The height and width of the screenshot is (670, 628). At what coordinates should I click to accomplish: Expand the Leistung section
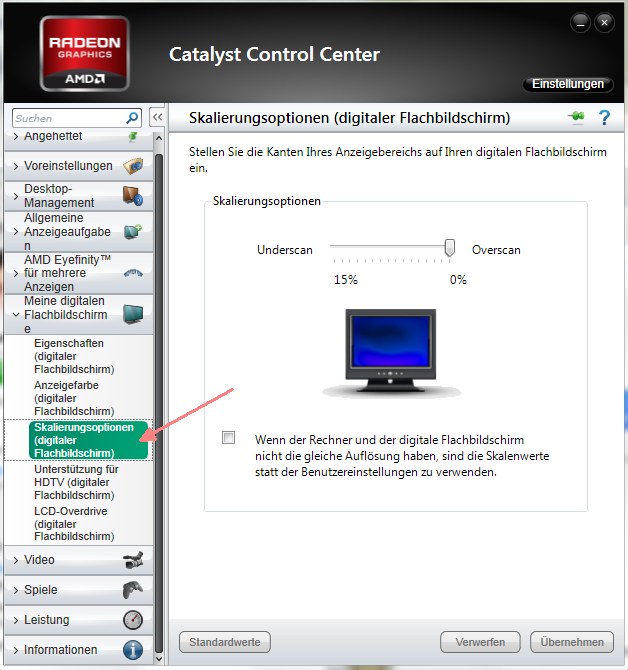coord(16,620)
